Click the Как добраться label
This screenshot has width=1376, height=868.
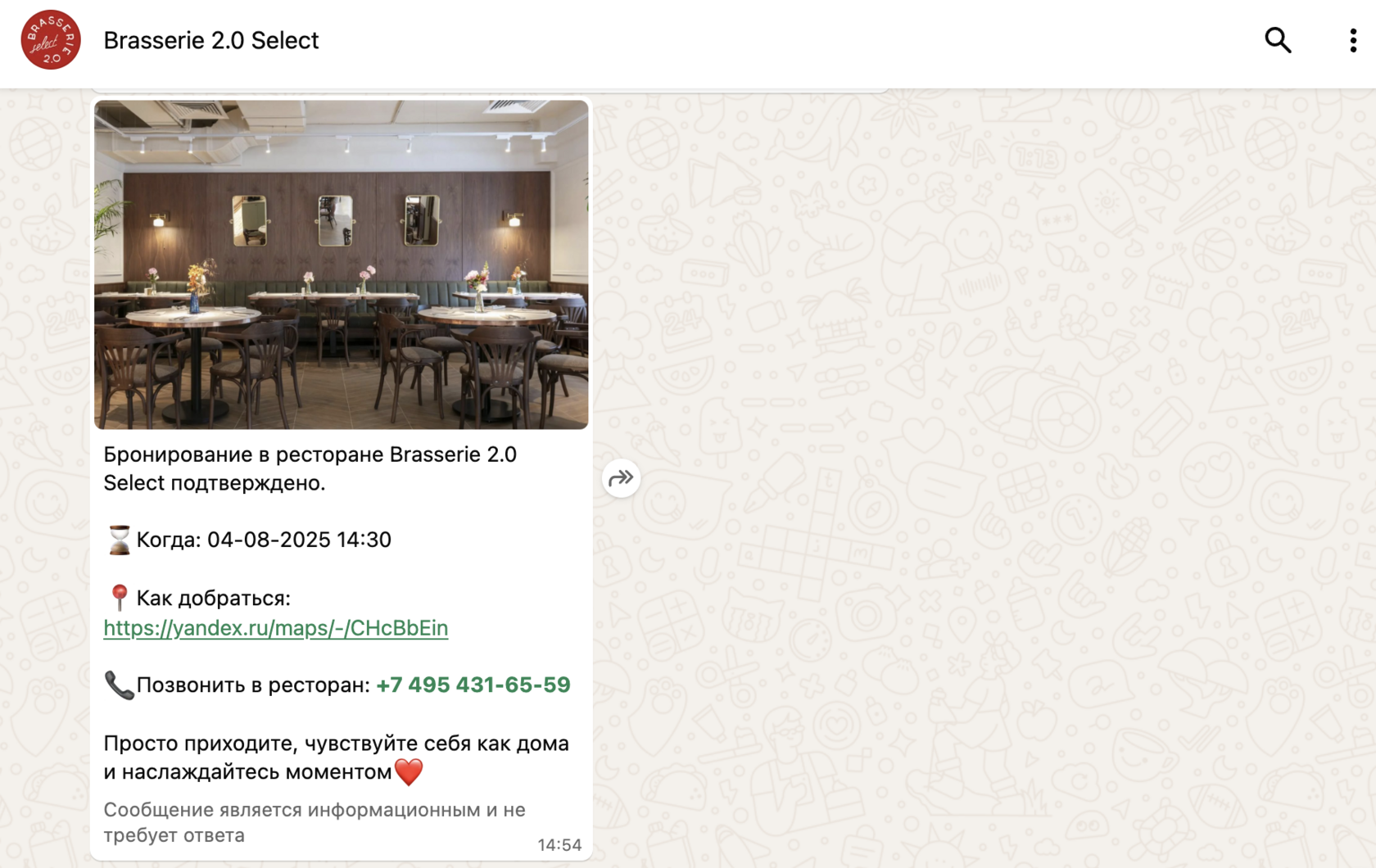(x=214, y=599)
